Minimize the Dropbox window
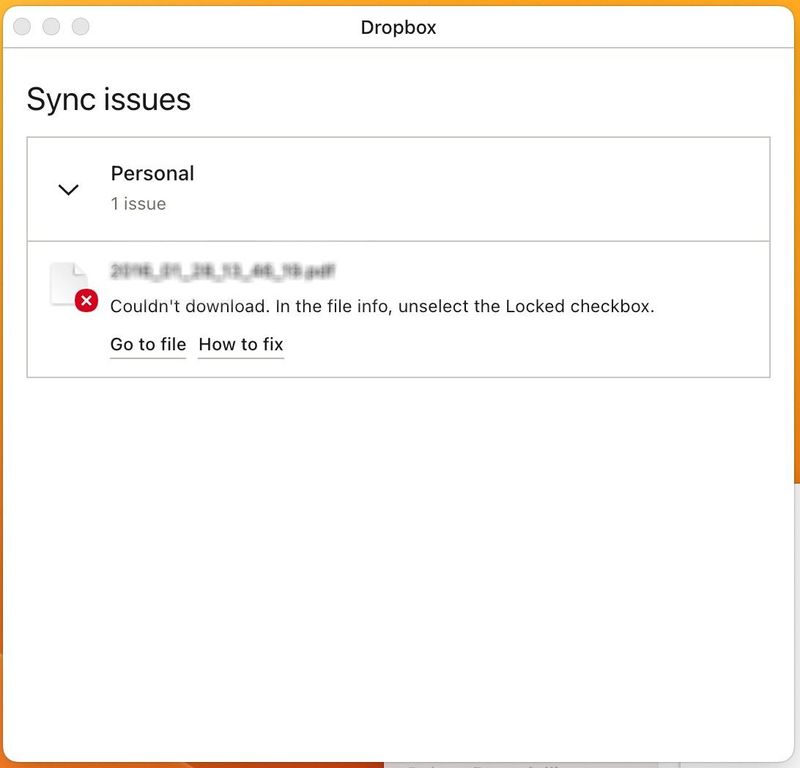 point(51,27)
